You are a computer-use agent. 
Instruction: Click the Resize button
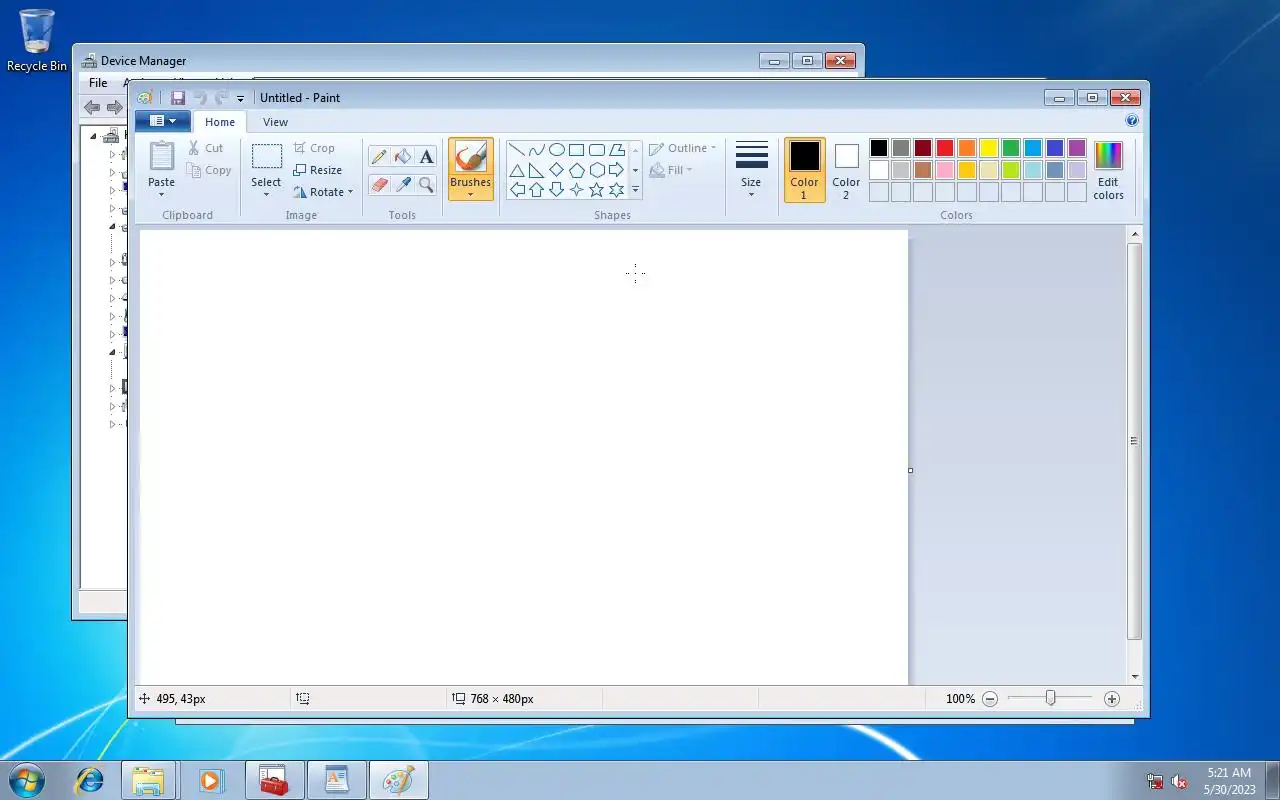point(318,170)
